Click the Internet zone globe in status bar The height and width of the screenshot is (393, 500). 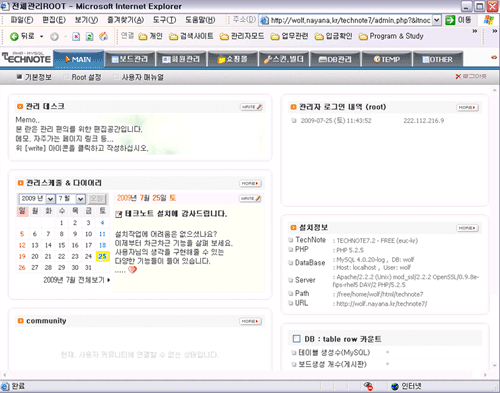tap(395, 387)
